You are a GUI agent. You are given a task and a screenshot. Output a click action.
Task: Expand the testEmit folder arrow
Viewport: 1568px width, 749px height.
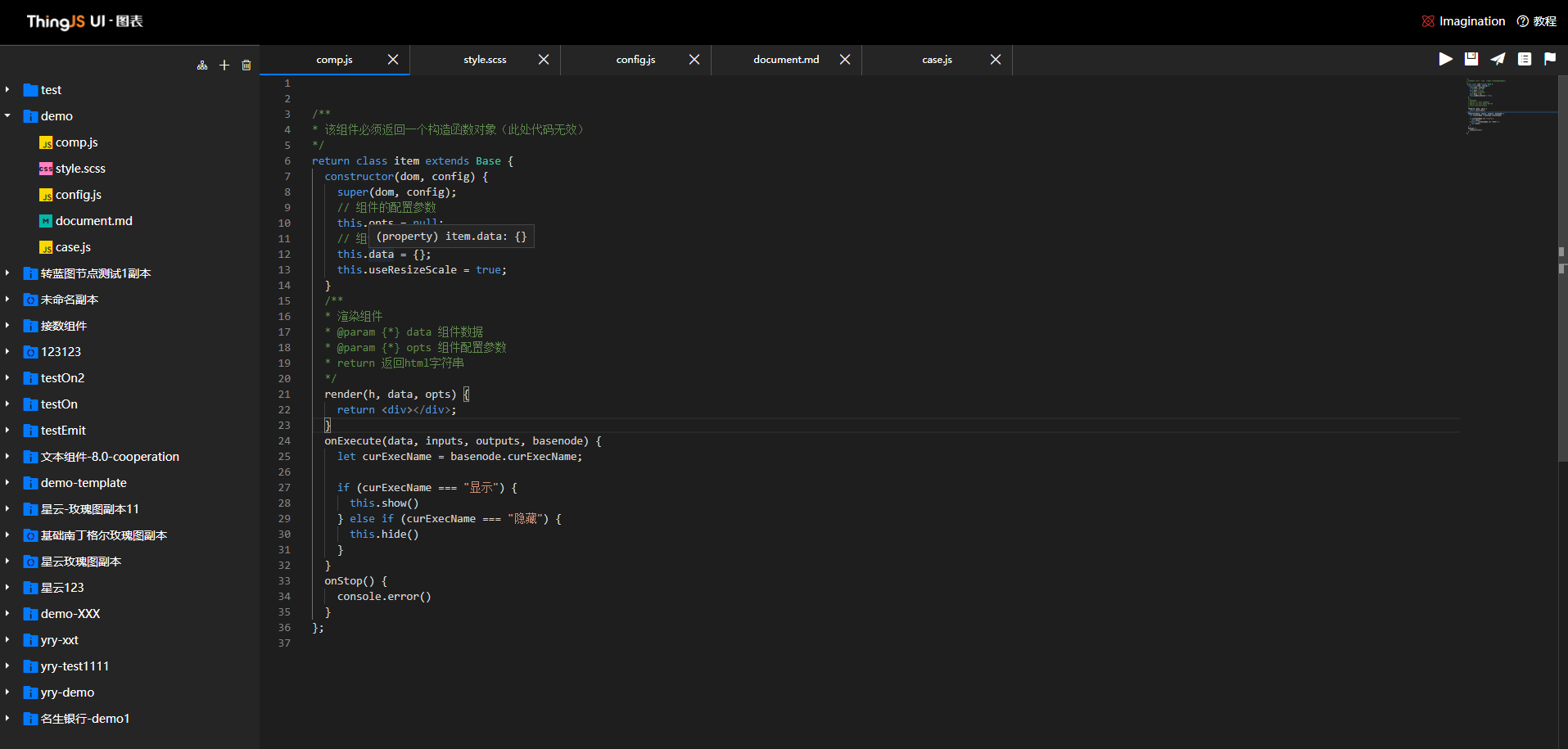[x=7, y=431]
